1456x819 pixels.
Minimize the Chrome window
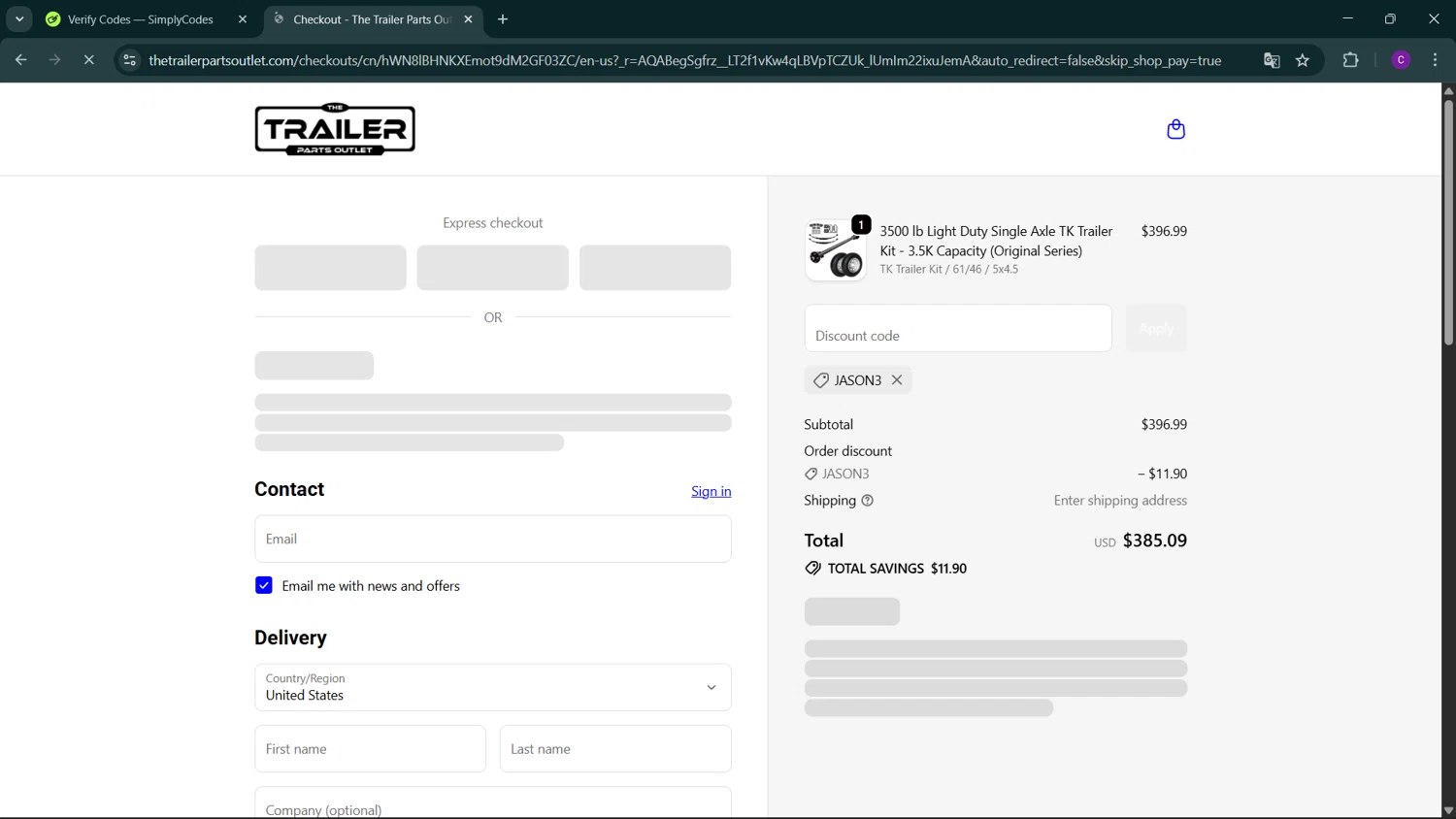click(x=1347, y=18)
